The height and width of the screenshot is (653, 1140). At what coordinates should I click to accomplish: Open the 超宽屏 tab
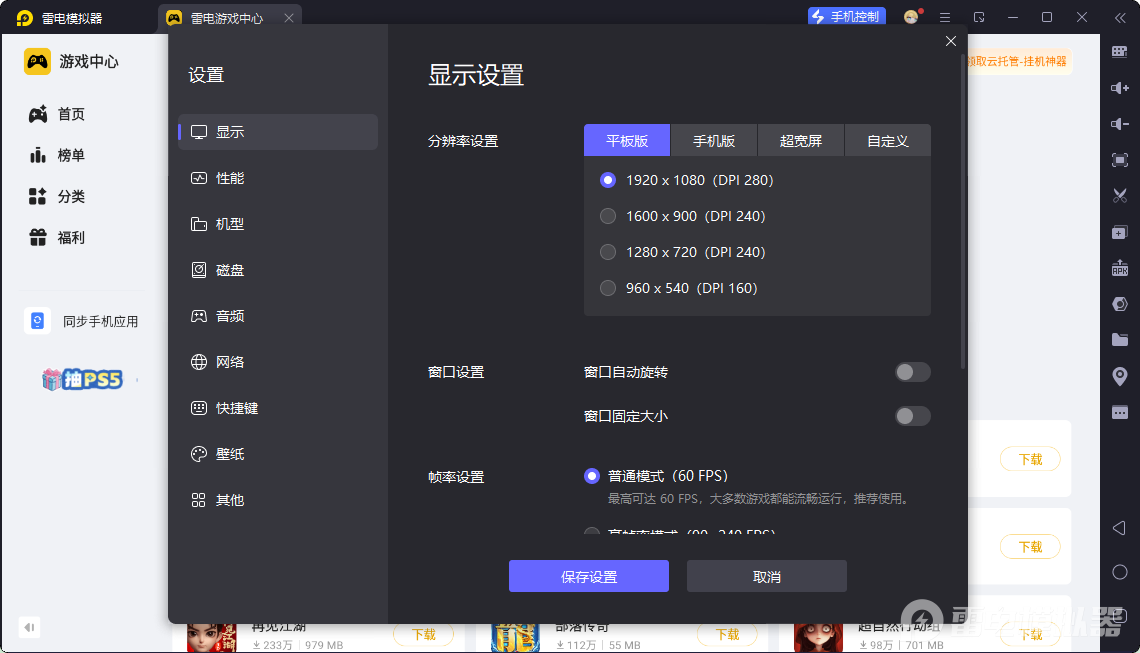tap(801, 140)
